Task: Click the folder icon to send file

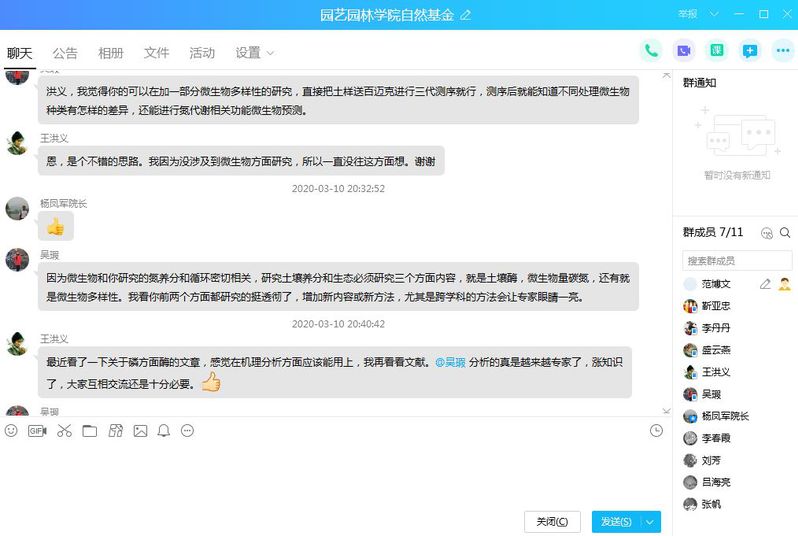Action: [90, 431]
